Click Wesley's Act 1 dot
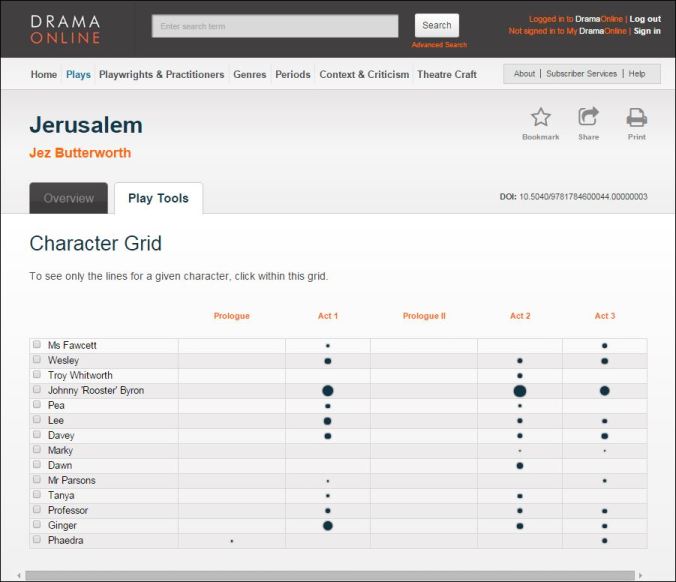Image resolution: width=676 pixels, height=582 pixels. point(328,361)
